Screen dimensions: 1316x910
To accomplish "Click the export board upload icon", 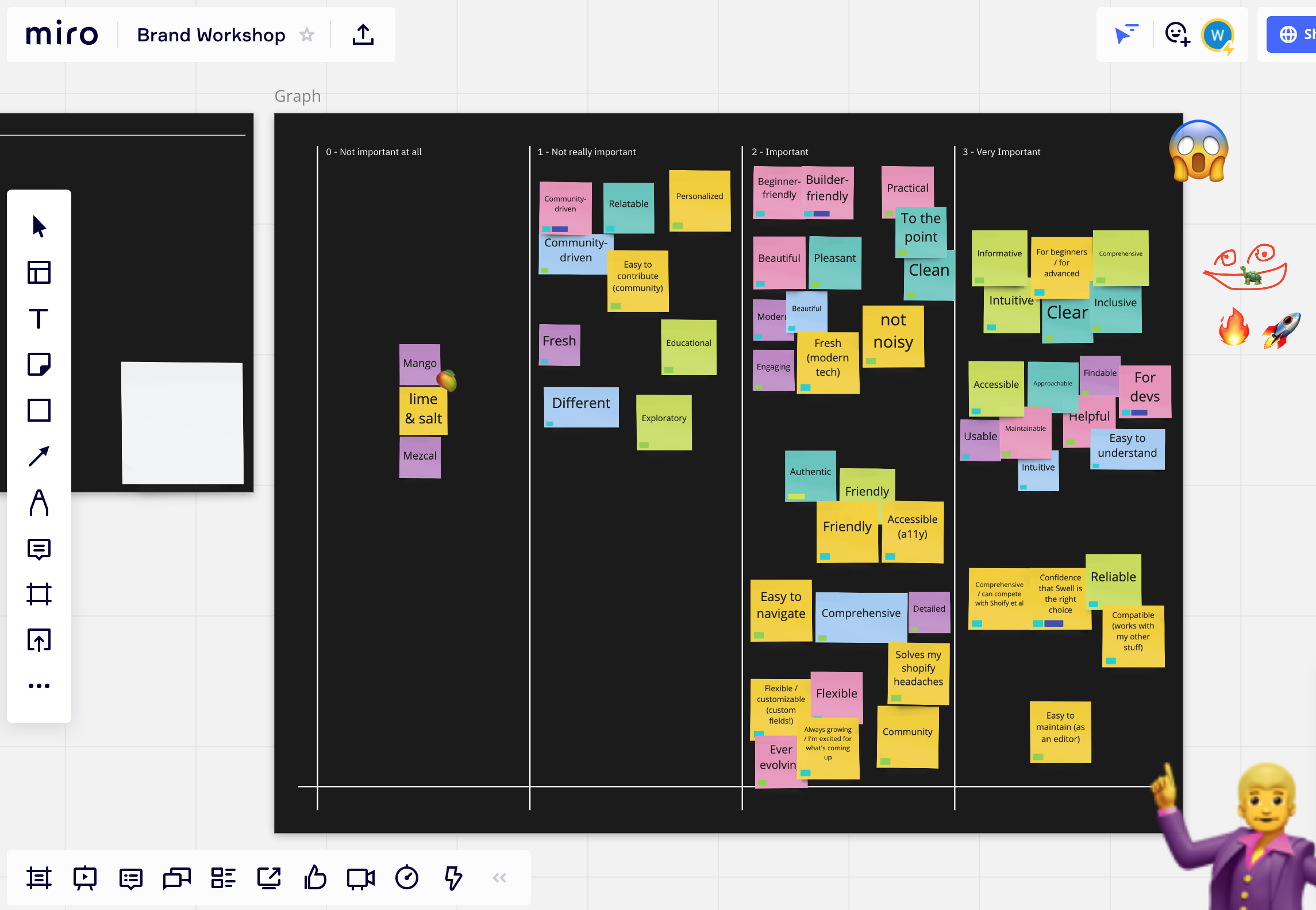I will [x=363, y=35].
